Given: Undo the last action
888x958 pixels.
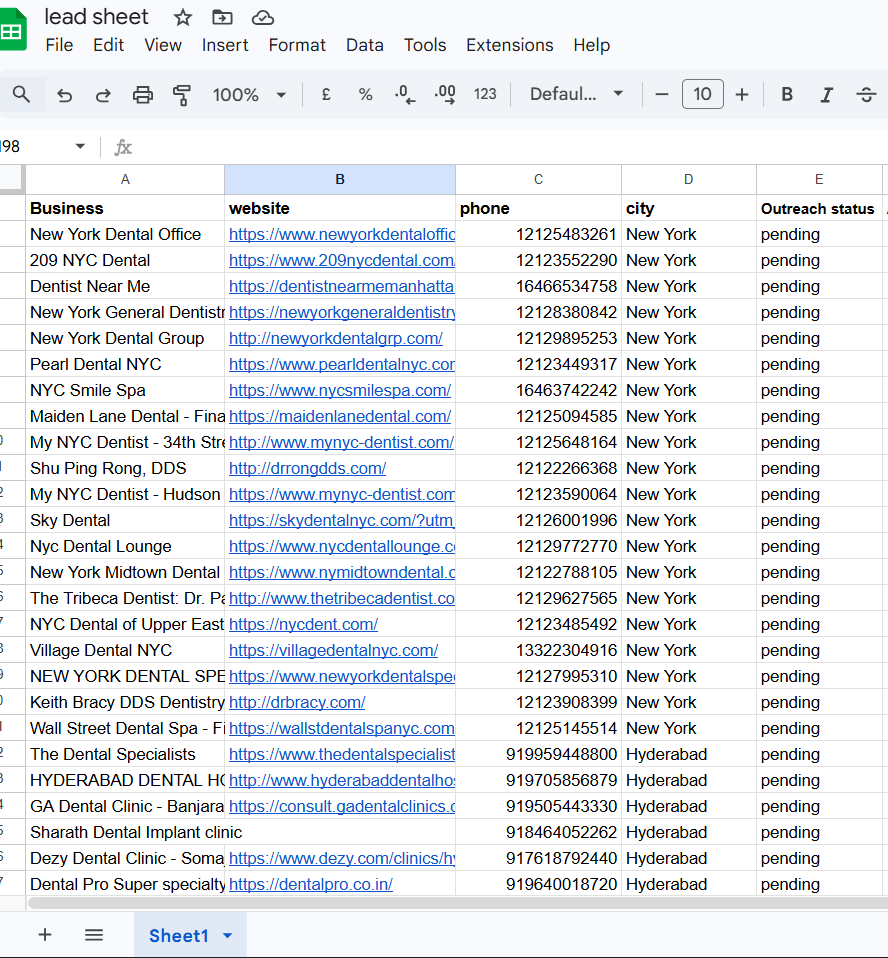Looking at the screenshot, I should (64, 94).
